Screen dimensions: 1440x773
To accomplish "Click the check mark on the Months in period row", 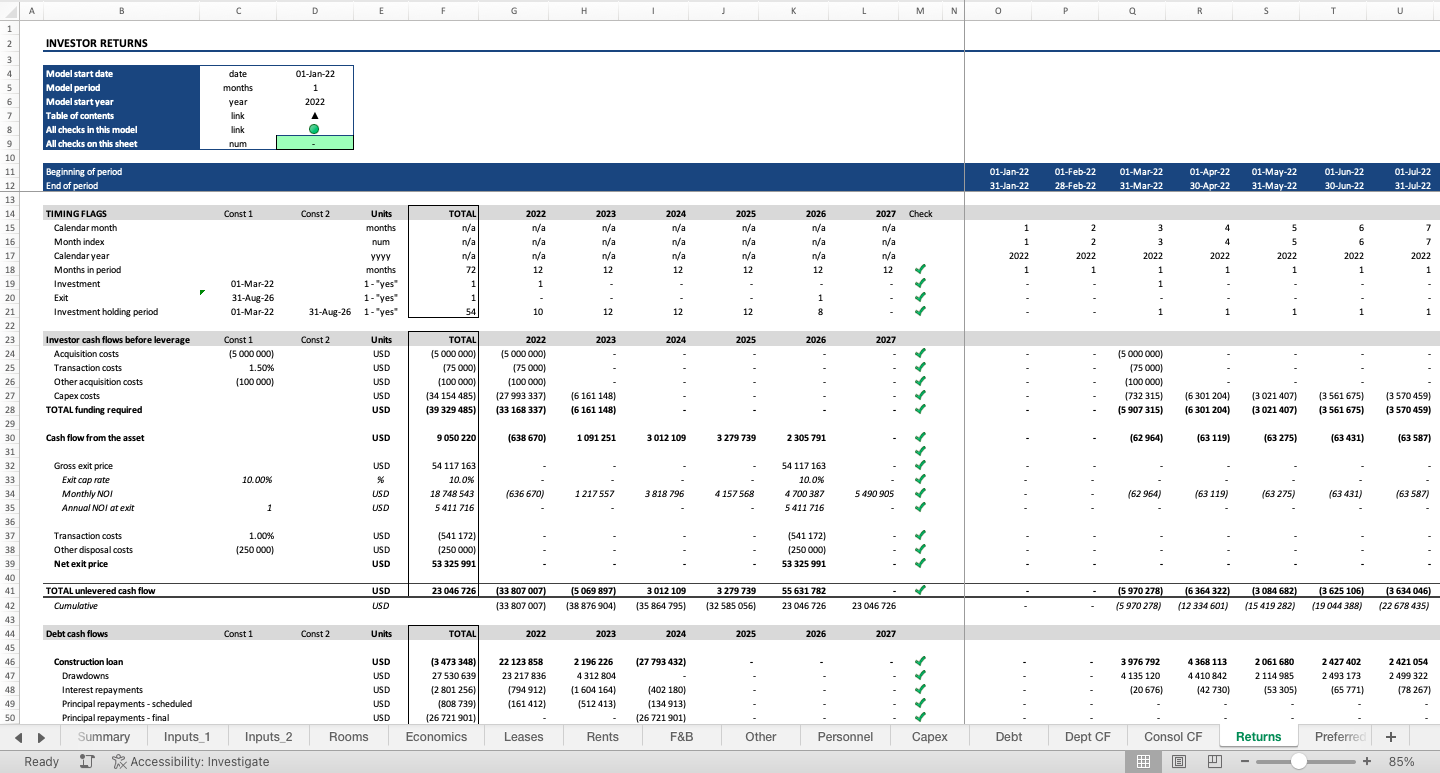I will pos(920,269).
